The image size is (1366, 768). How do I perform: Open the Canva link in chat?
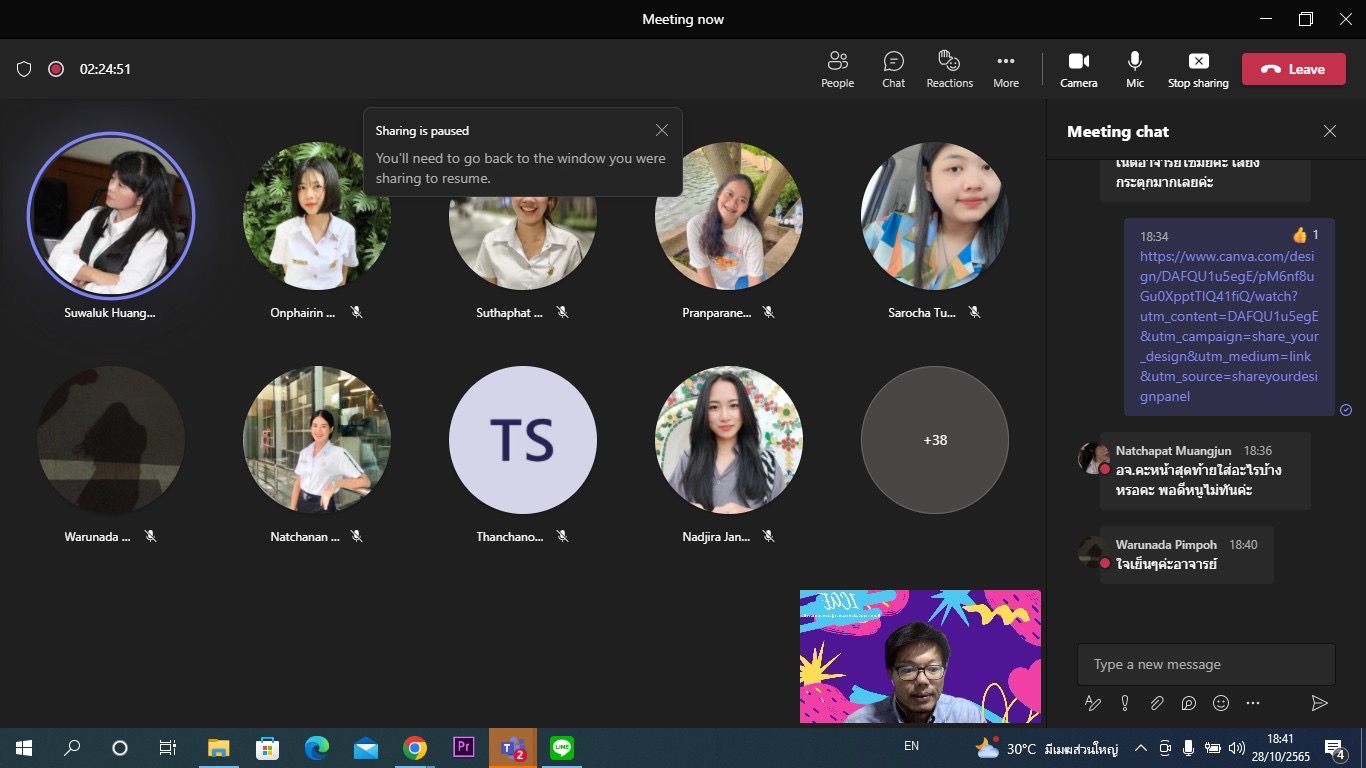pos(1229,316)
